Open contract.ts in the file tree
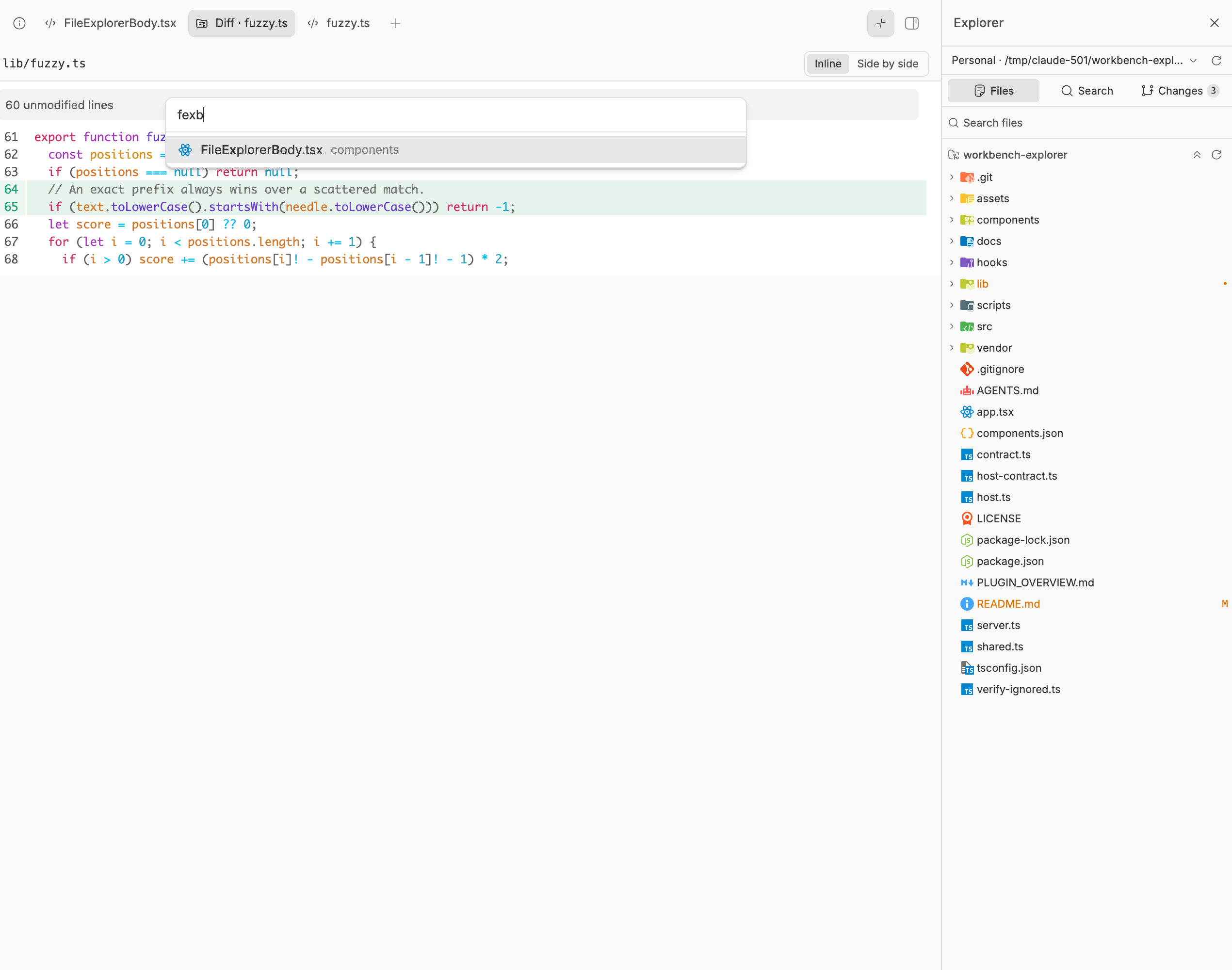 tap(1086, 455)
